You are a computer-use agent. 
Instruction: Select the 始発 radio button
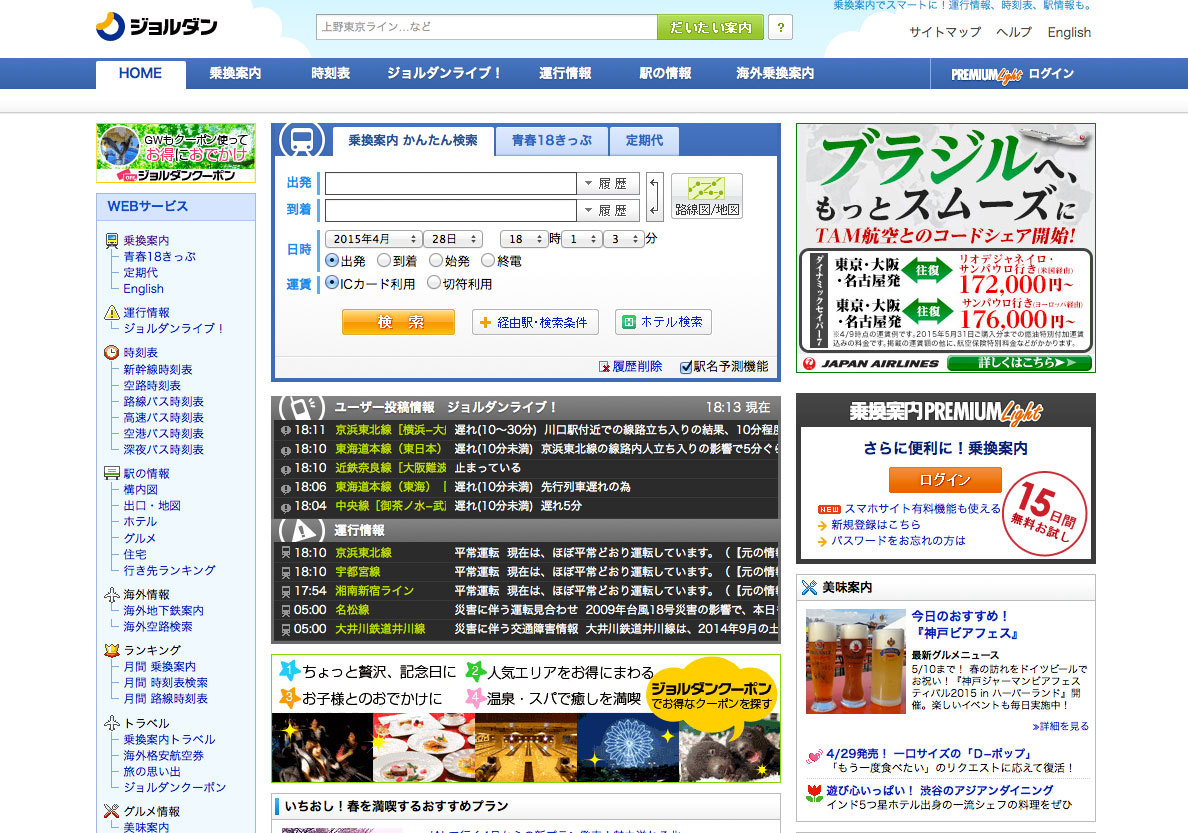point(436,260)
